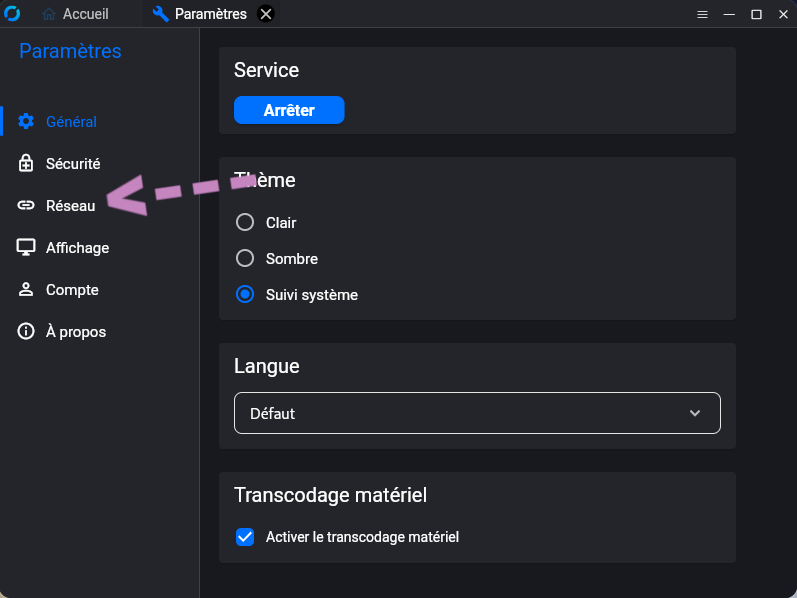Close the Paramètres tab
797x598 pixels.
coord(265,14)
